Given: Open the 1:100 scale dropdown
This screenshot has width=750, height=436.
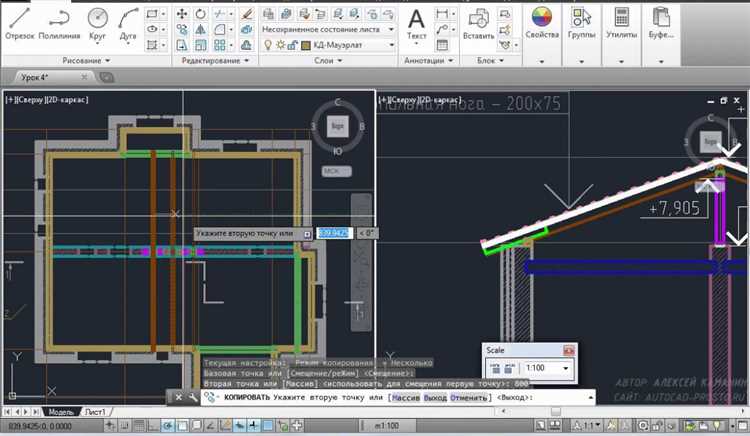Looking at the screenshot, I should click(x=565, y=369).
